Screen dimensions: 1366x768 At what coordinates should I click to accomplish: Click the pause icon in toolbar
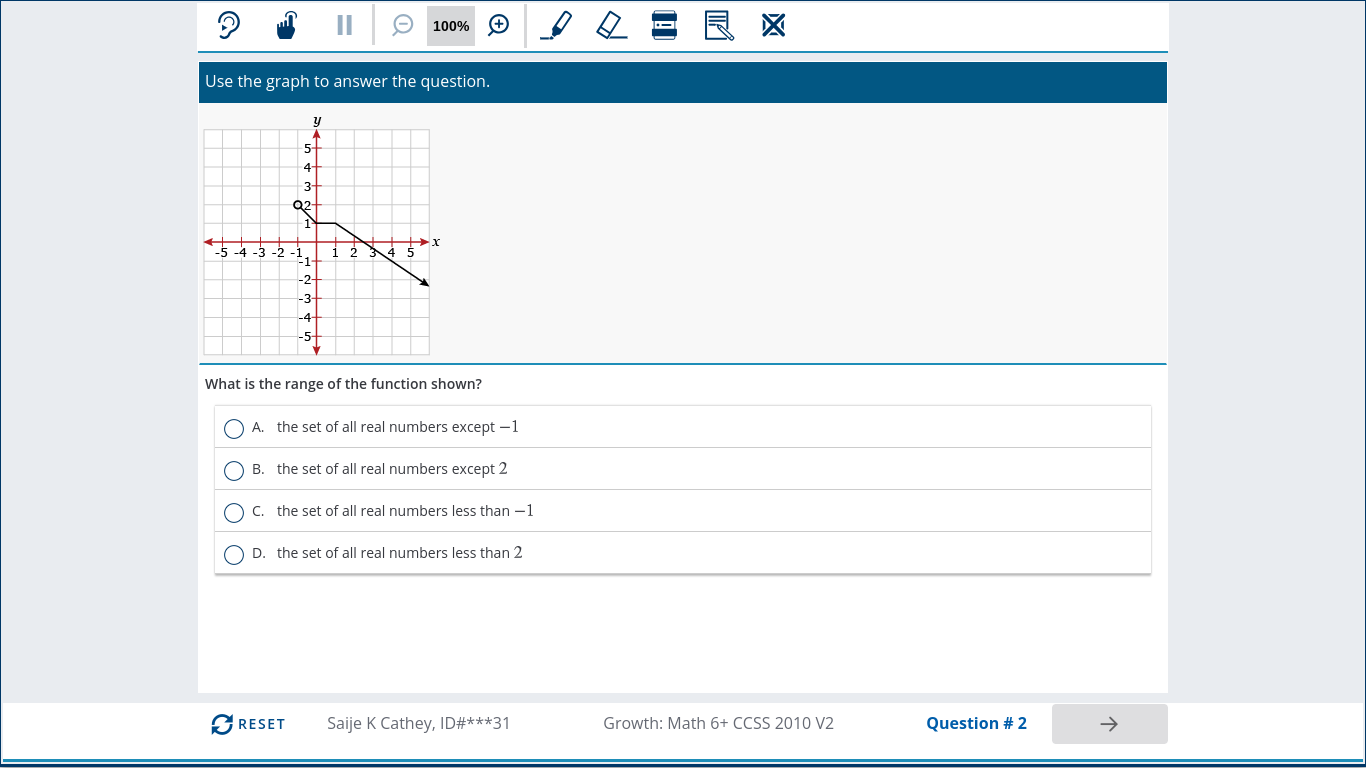click(x=344, y=25)
